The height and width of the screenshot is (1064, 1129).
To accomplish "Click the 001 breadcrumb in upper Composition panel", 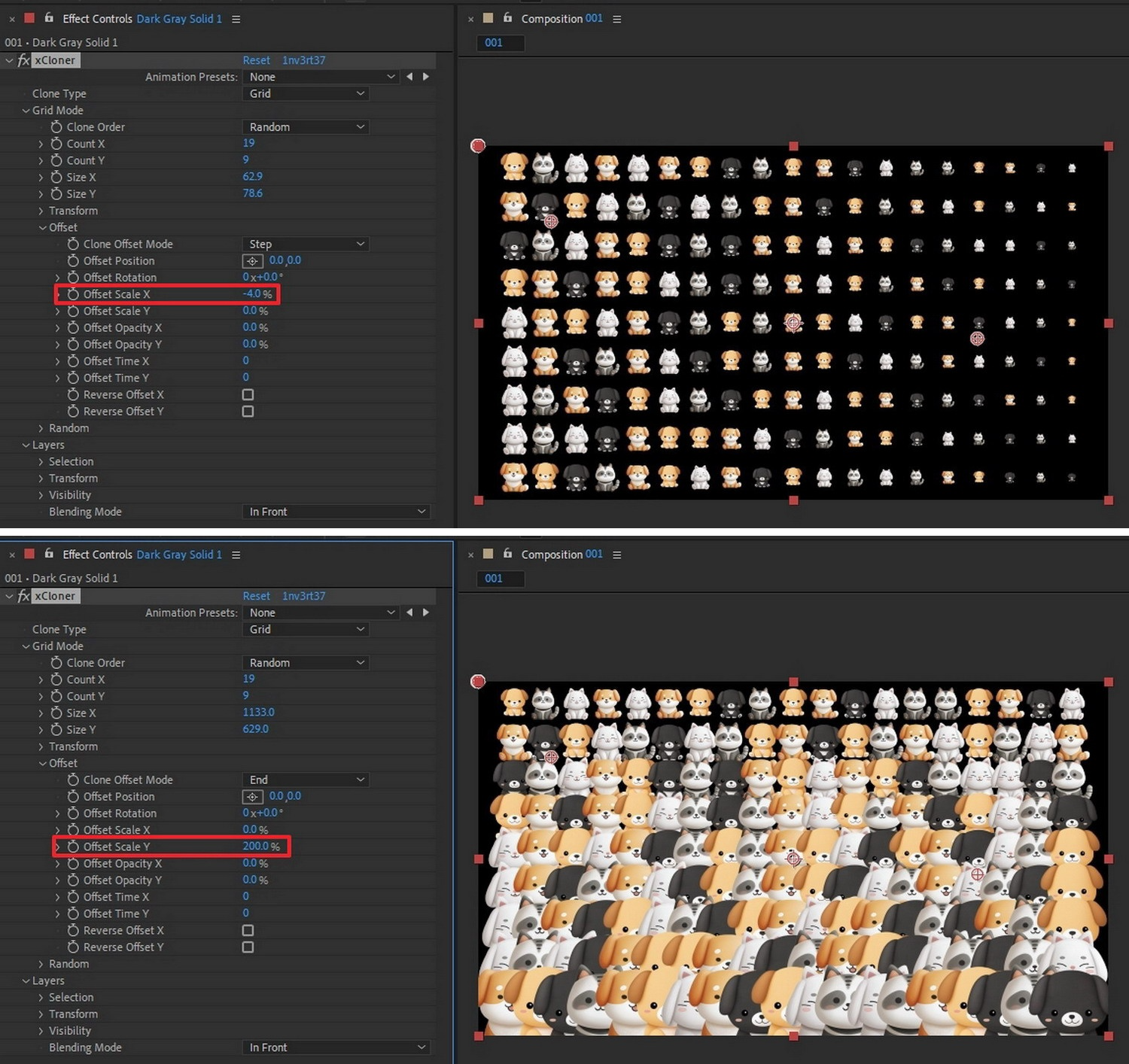I will pyautogui.click(x=494, y=43).
